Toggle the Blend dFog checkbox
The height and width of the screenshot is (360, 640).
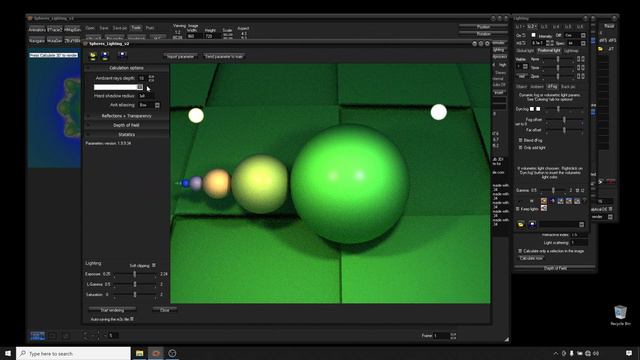(520, 140)
